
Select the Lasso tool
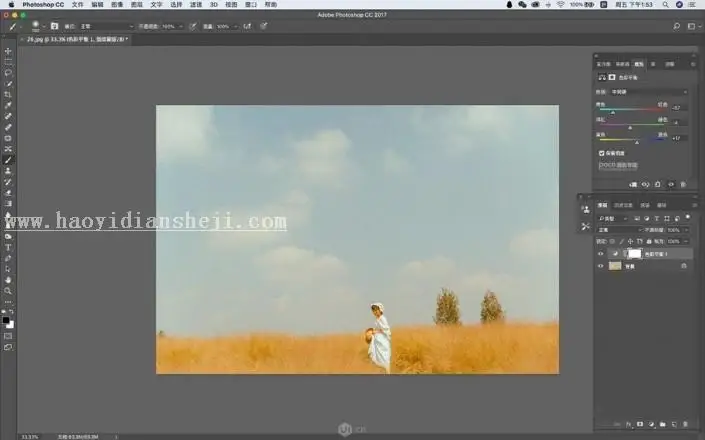[x=8, y=73]
